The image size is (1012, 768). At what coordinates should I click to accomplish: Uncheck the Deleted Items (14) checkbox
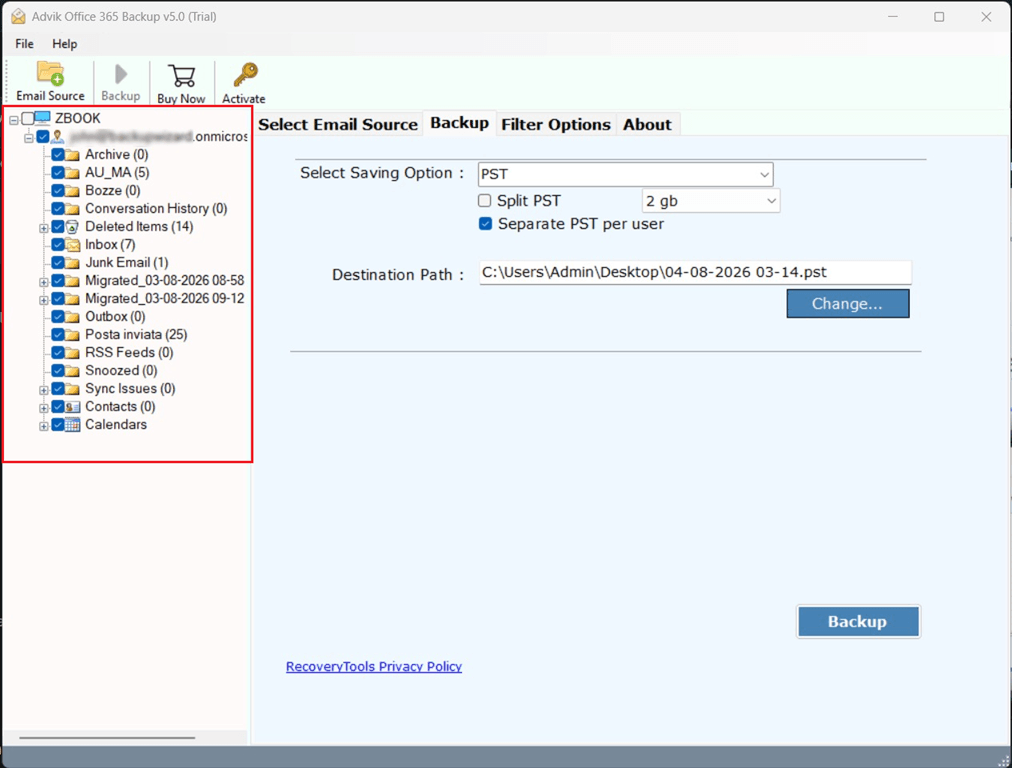(57, 227)
